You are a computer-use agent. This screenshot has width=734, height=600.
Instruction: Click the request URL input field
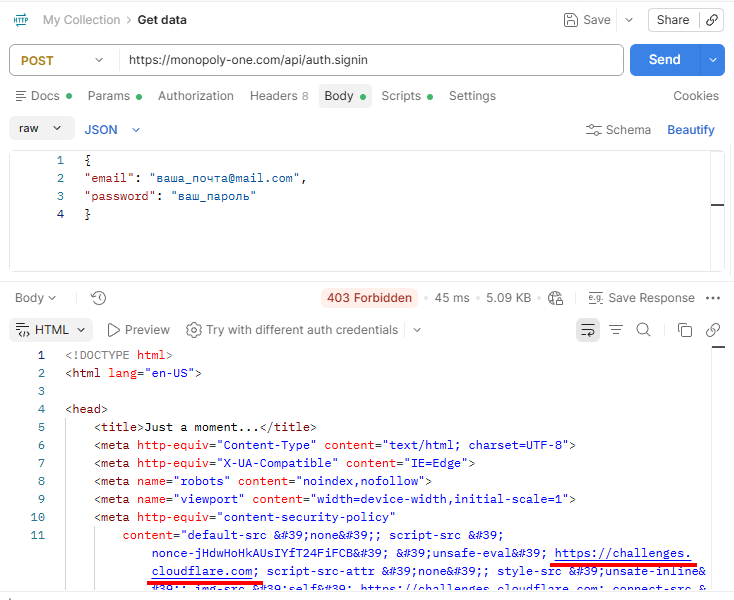coord(372,60)
